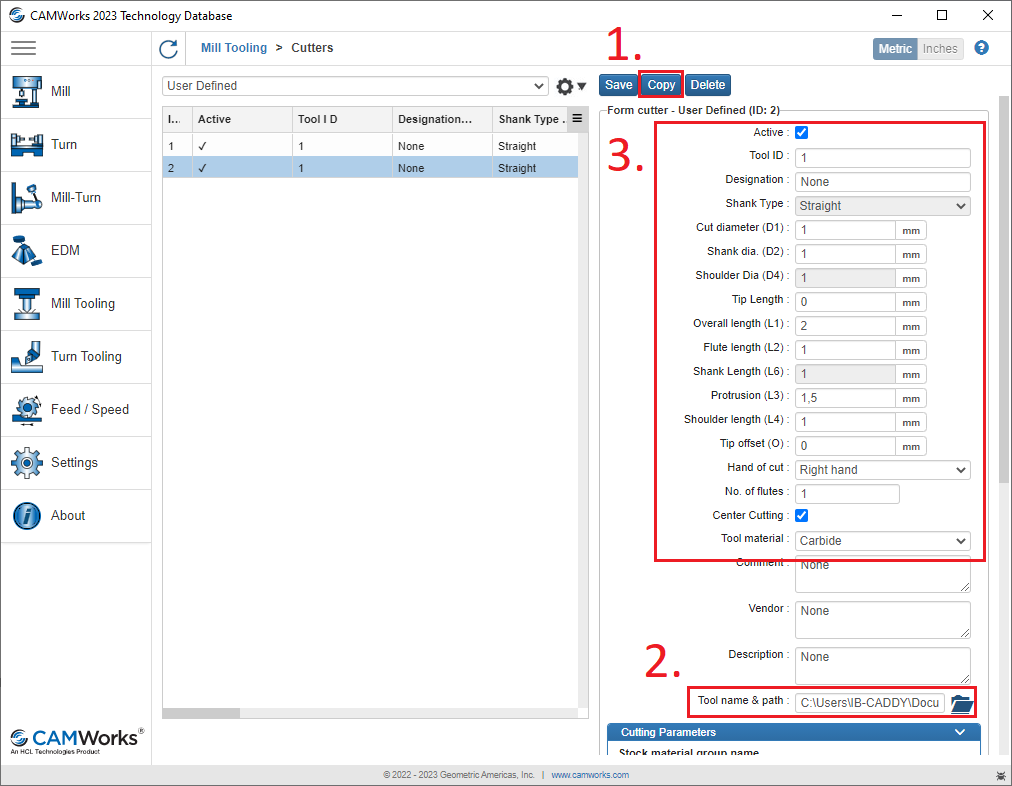The image size is (1012, 786).
Task: Open the hamburger navigation menu
Action: [23, 48]
